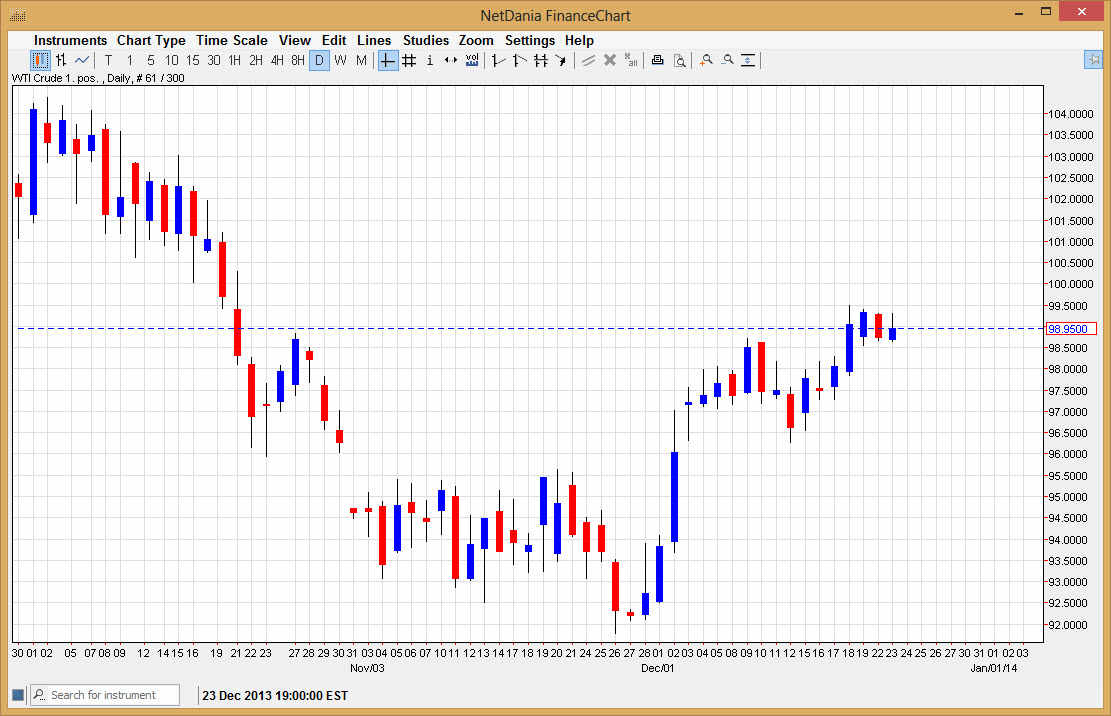The image size is (1111, 716).
Task: Maximize the NetDania FinanceChart window
Action: point(1046,11)
